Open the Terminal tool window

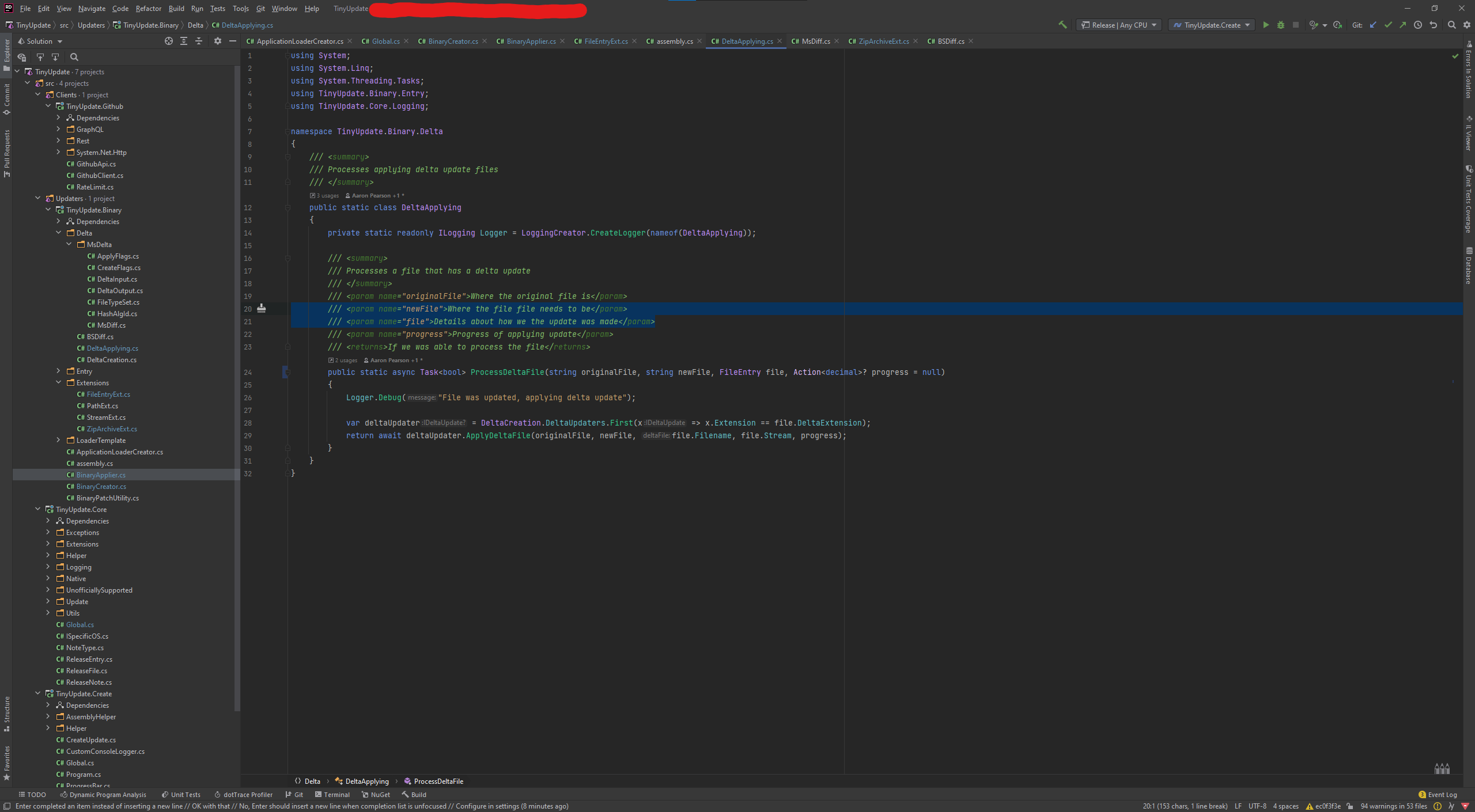tap(332, 794)
